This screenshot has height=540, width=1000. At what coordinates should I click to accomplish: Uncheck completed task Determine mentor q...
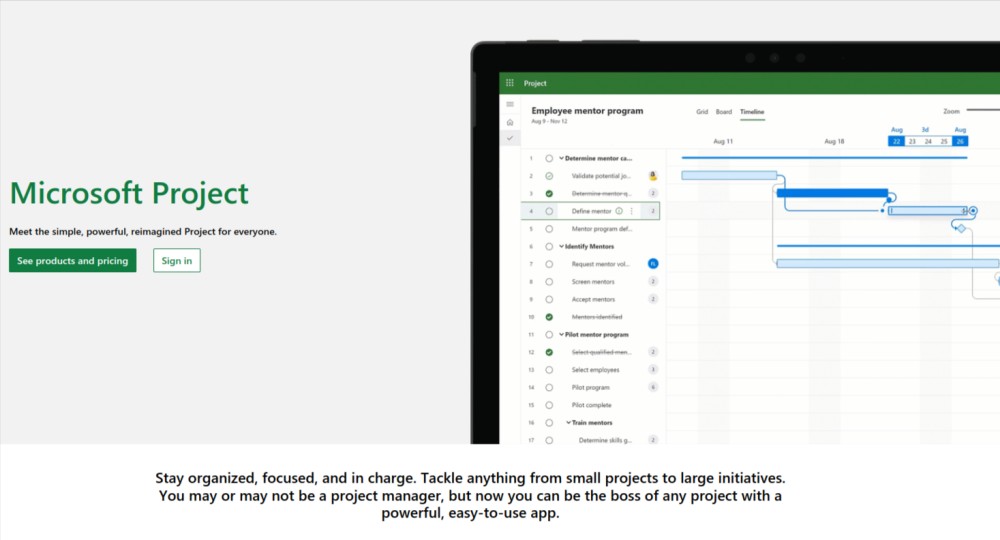pos(549,193)
